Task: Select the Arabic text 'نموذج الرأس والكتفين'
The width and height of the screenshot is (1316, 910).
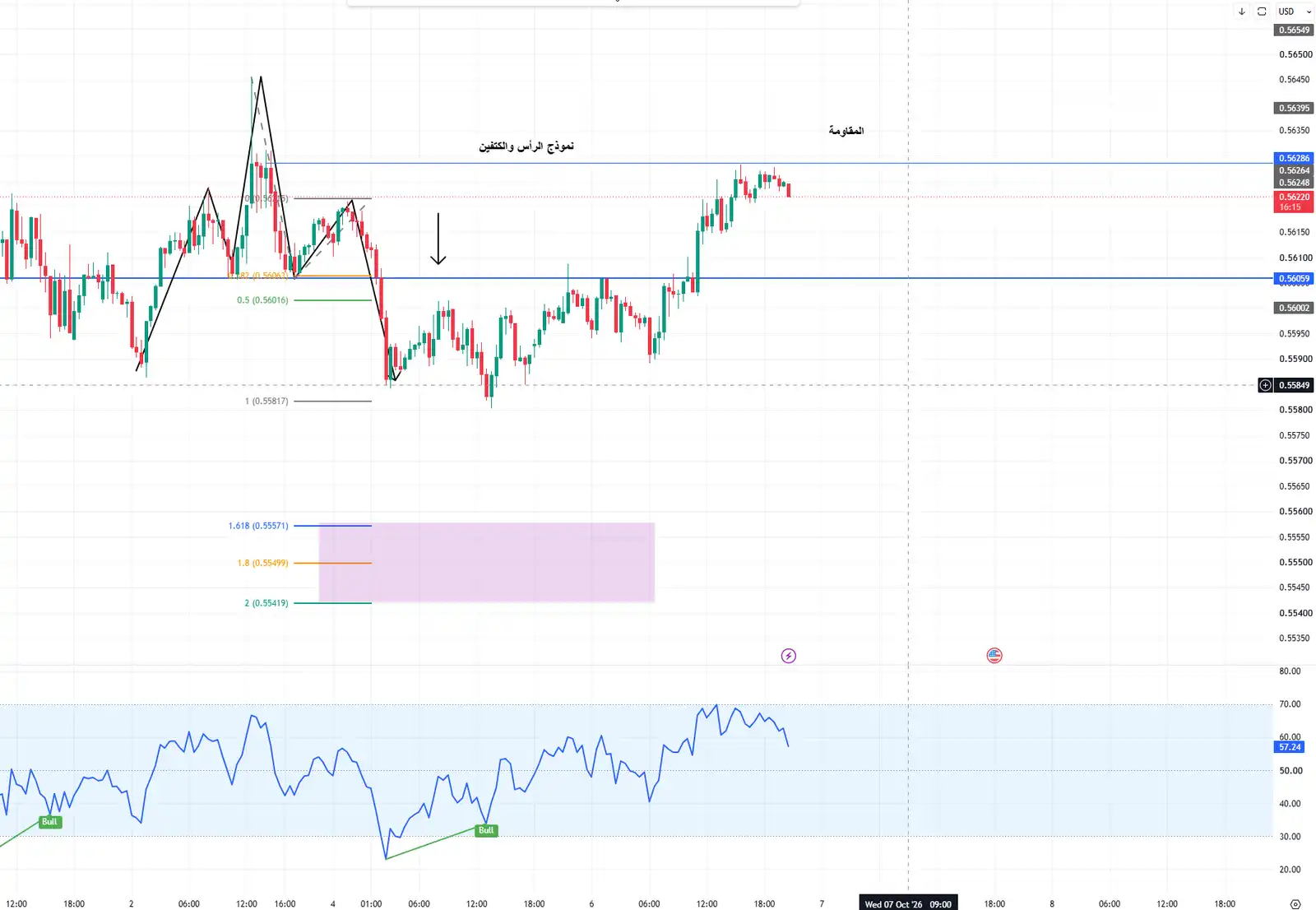Action: tap(526, 146)
